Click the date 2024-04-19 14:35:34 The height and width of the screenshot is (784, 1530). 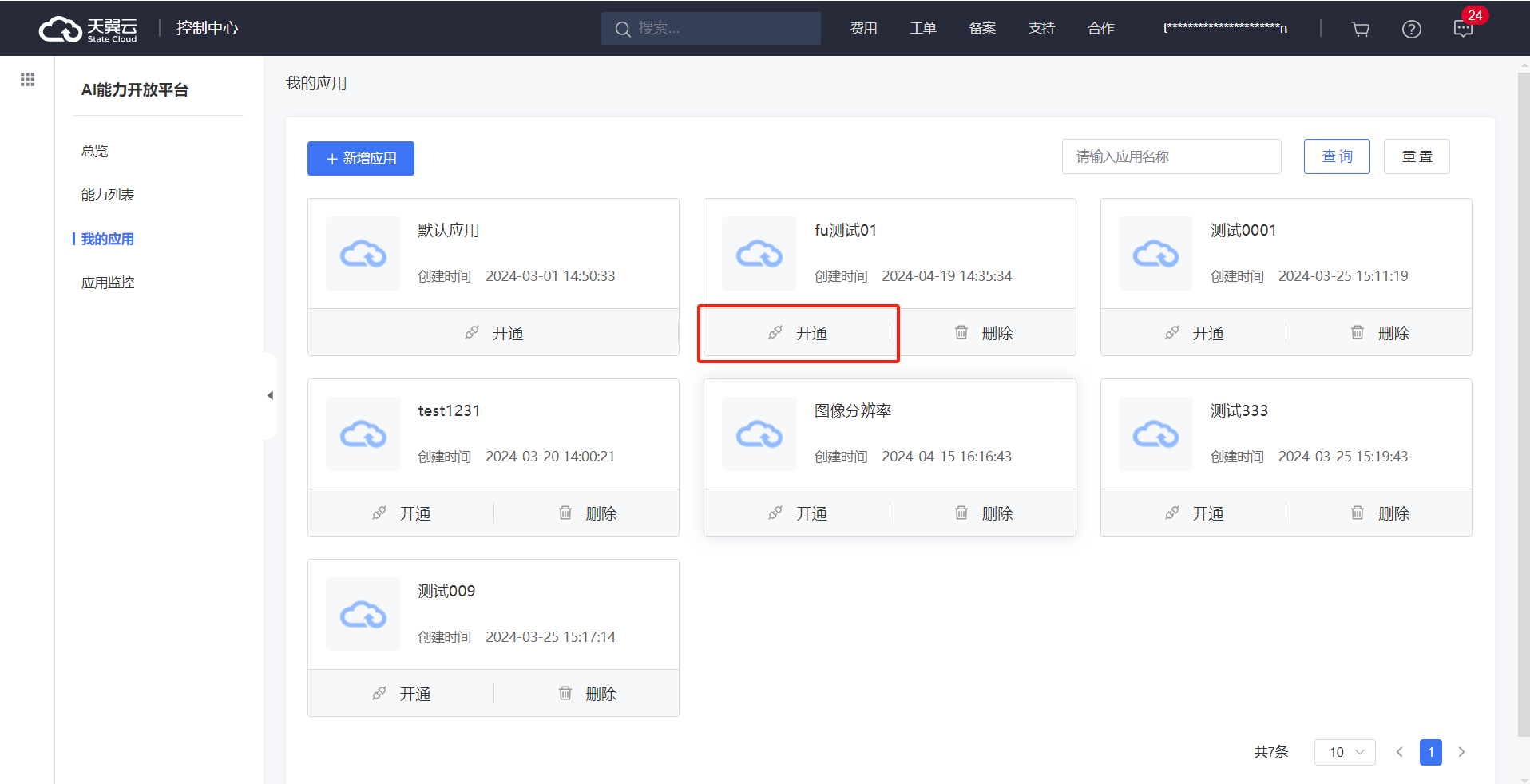(x=946, y=276)
